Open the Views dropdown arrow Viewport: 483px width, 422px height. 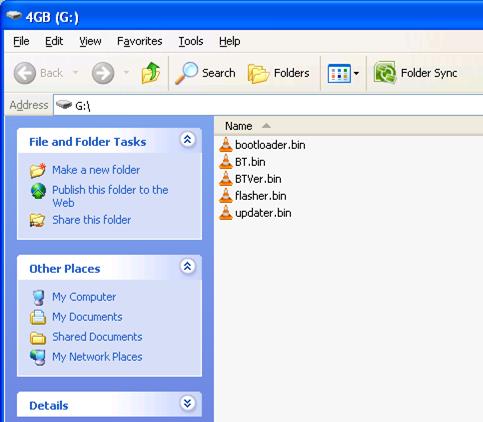(x=356, y=73)
